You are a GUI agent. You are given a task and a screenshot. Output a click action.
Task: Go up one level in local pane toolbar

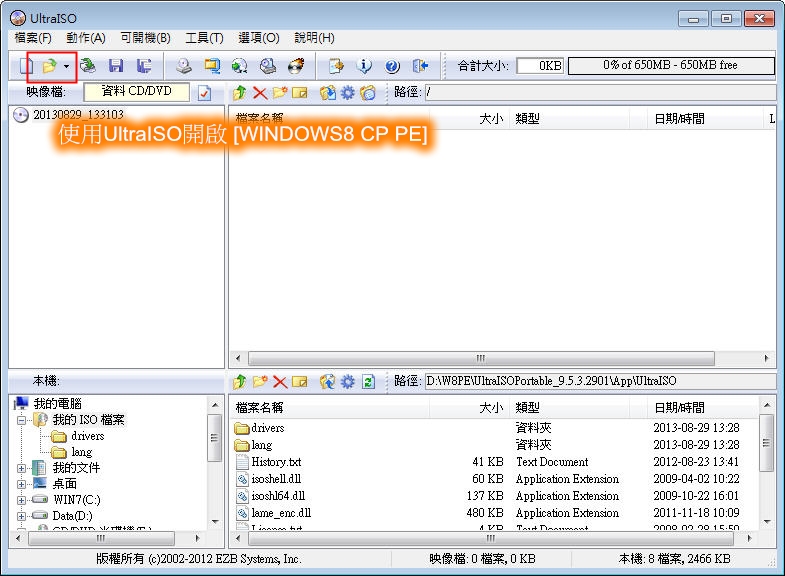click(x=240, y=382)
